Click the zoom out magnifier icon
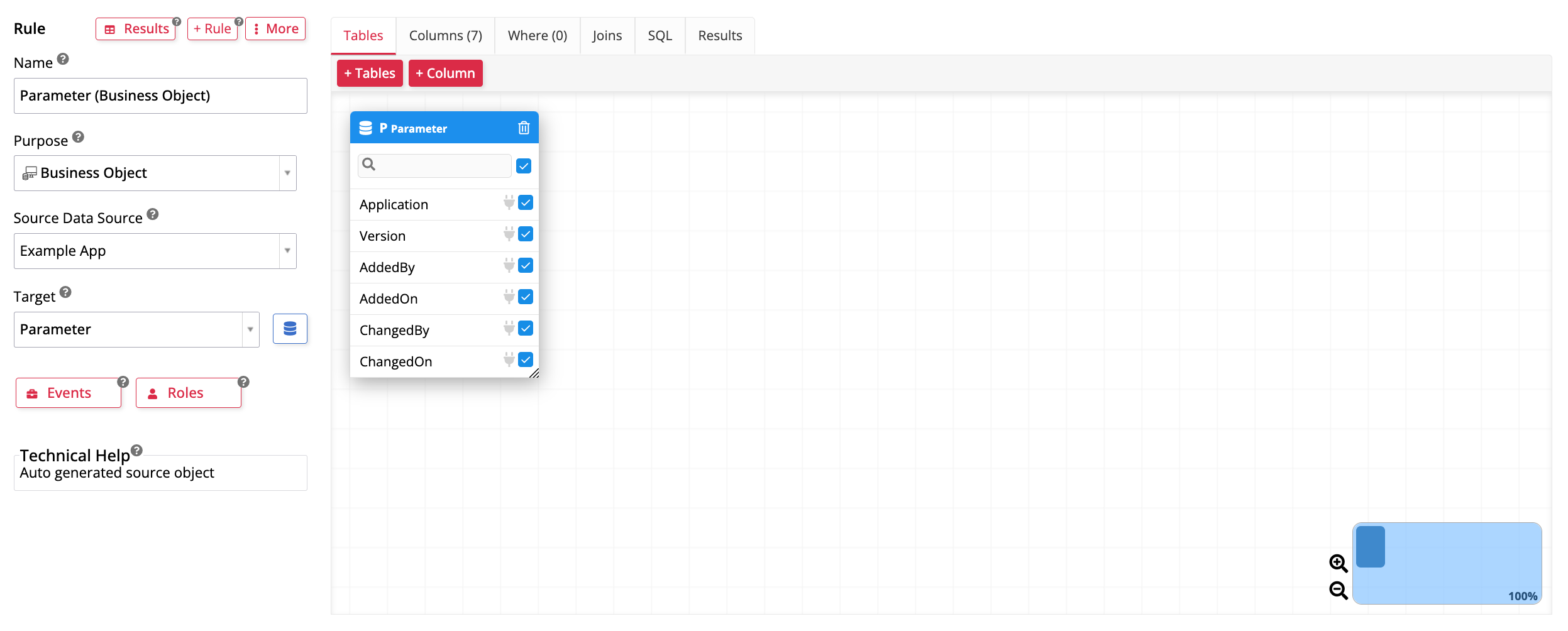Screen dimensions: 1568x631 [1338, 590]
